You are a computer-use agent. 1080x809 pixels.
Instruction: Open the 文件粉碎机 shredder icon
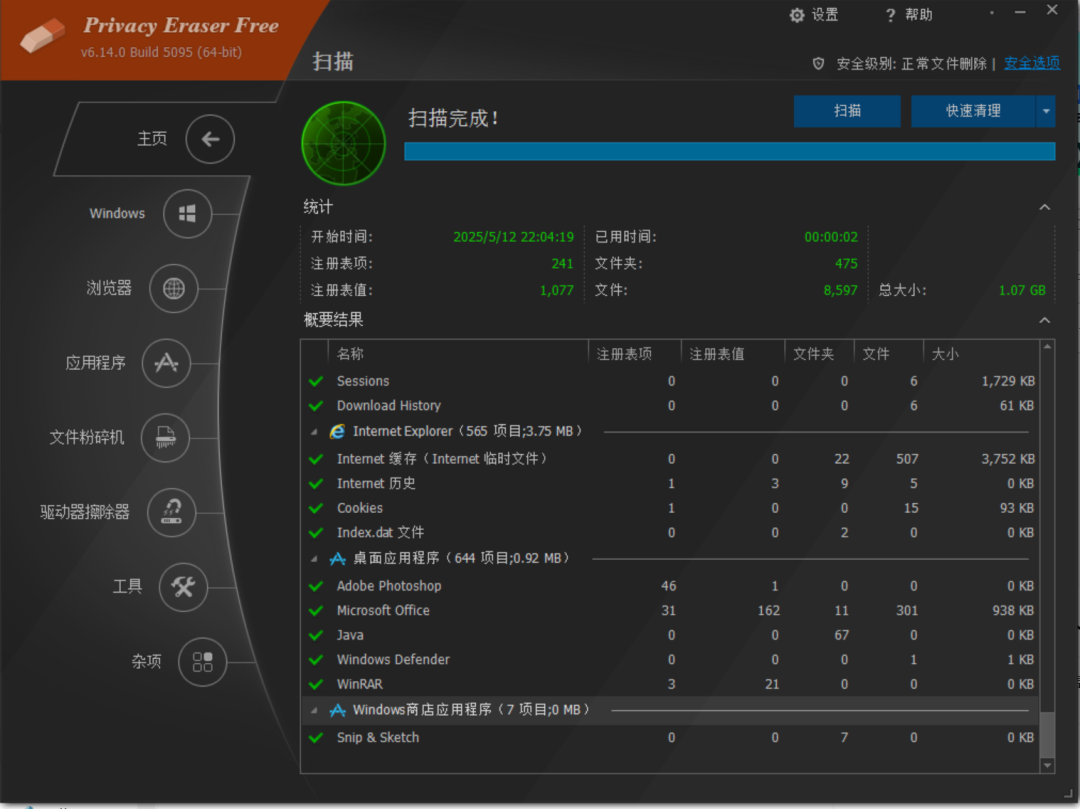165,437
